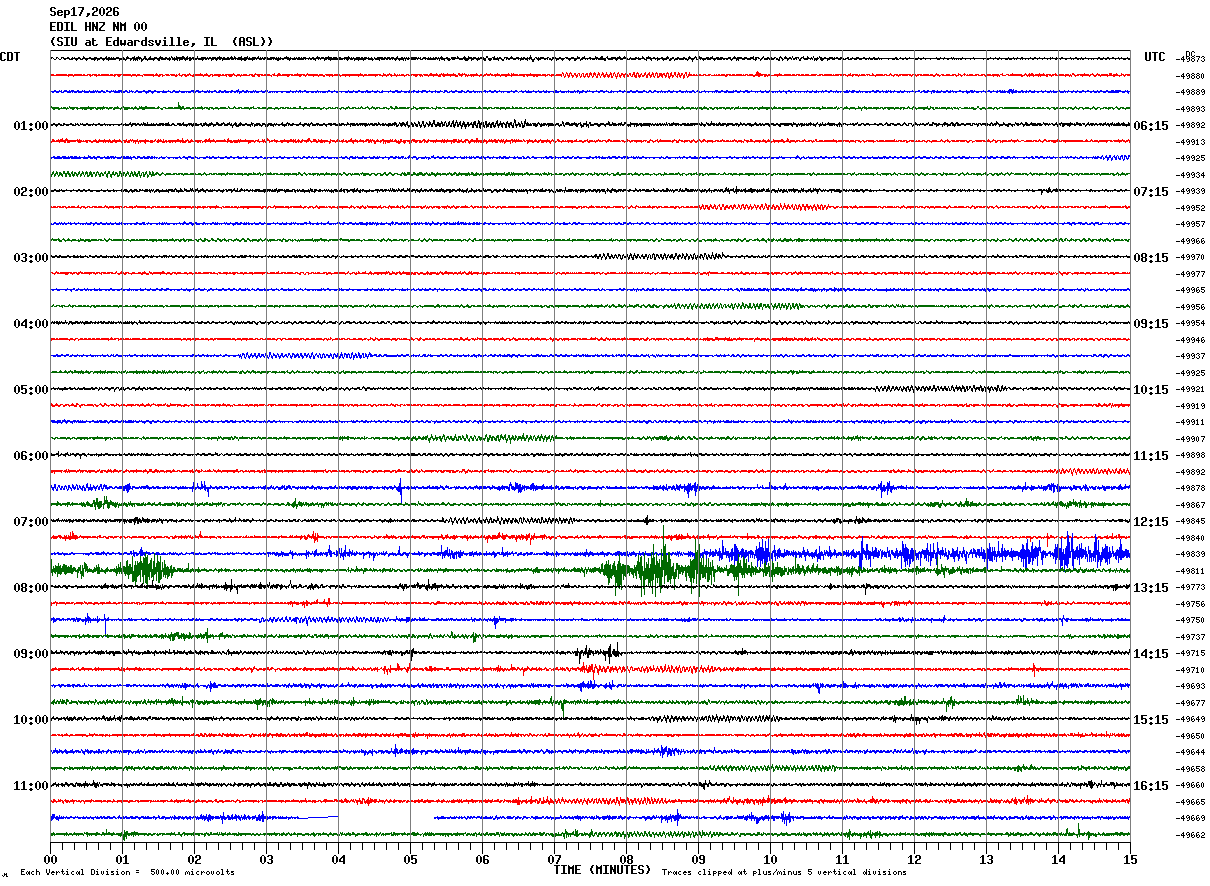Click the 12:15 UTC row label
This screenshot has height=886, width=1210.
point(1151,522)
